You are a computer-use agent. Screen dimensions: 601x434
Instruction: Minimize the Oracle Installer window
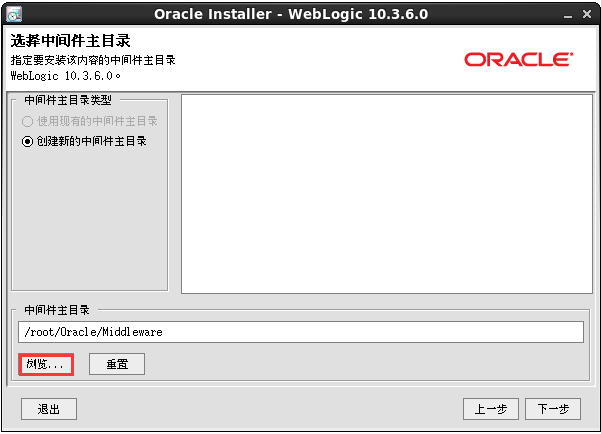pyautogui.click(x=568, y=15)
